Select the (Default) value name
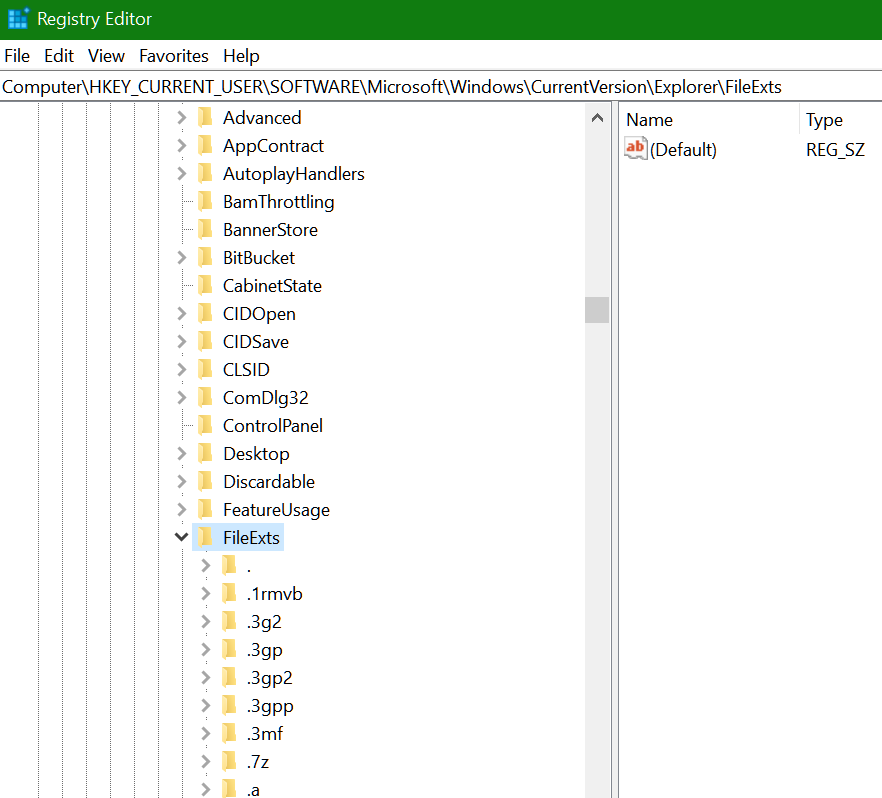The height and width of the screenshot is (798, 882). pyautogui.click(x=683, y=150)
